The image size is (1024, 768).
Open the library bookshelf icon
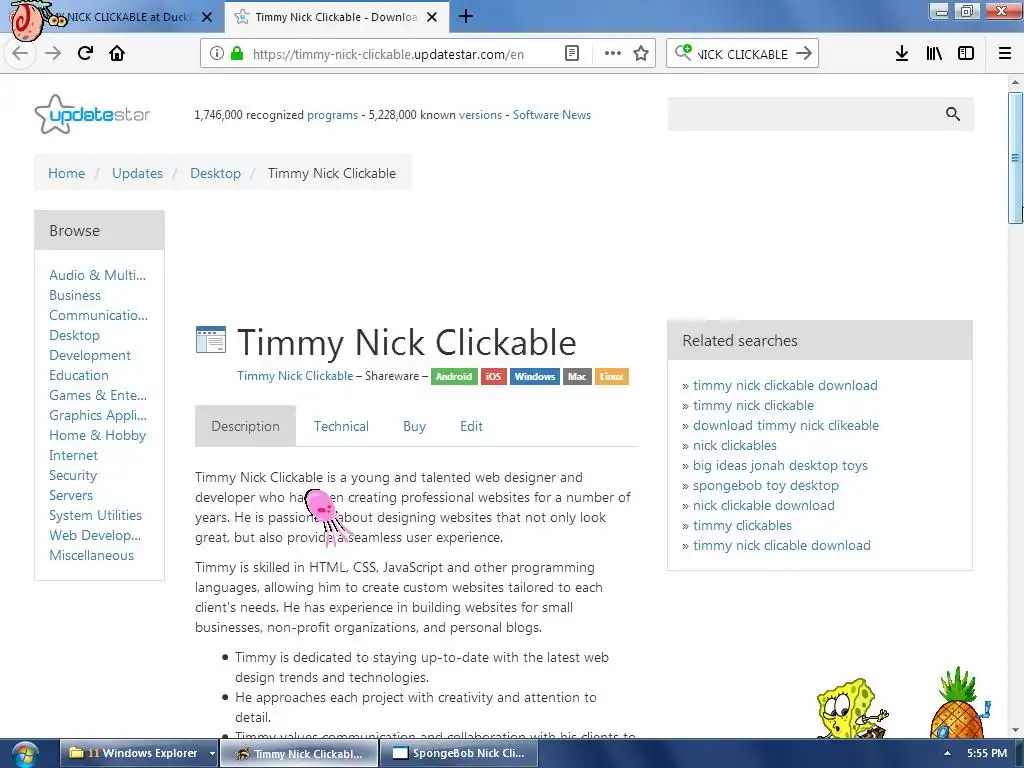pos(934,54)
